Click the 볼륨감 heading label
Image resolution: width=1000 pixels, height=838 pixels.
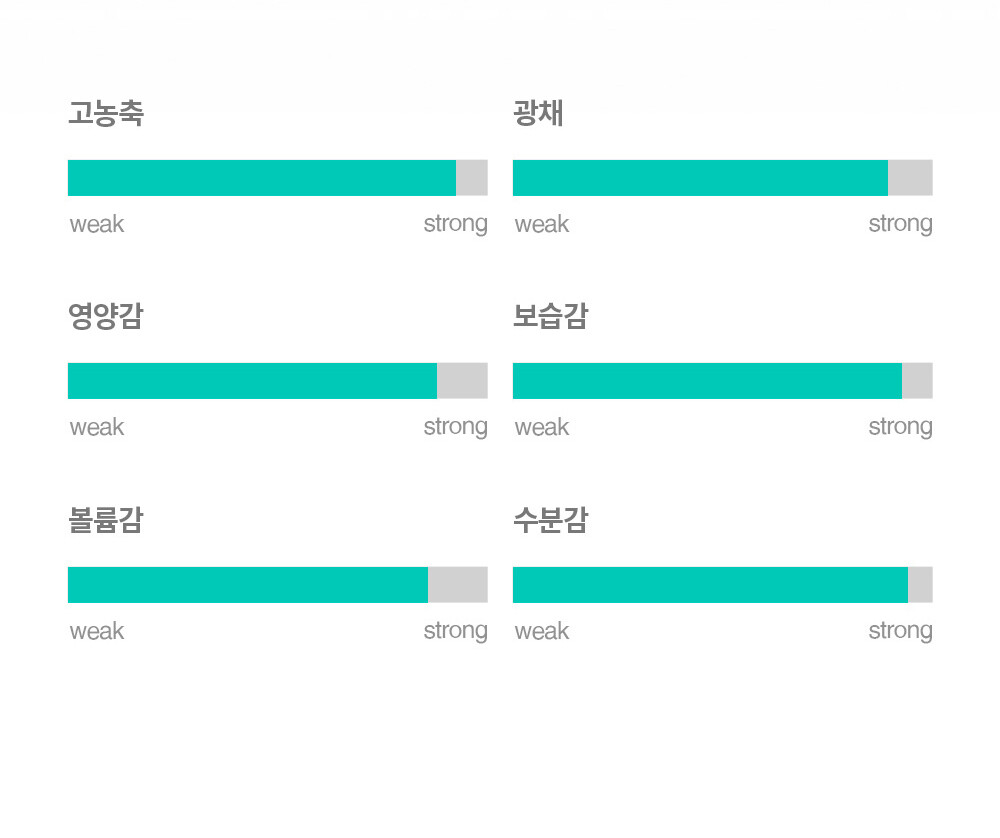[106, 520]
